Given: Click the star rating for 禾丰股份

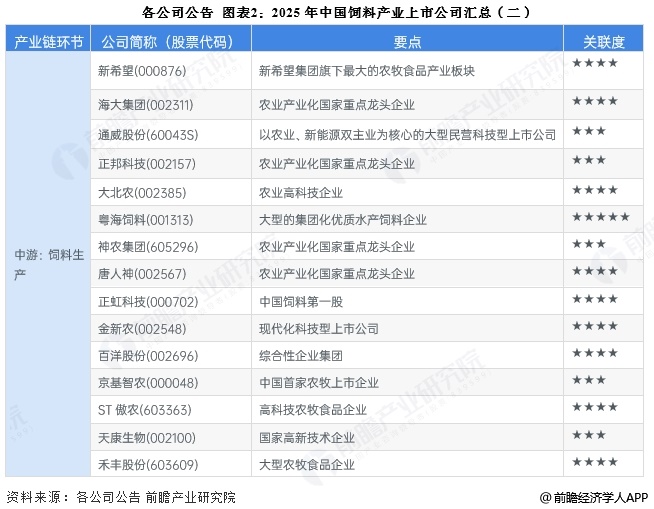Looking at the screenshot, I should [595, 461].
